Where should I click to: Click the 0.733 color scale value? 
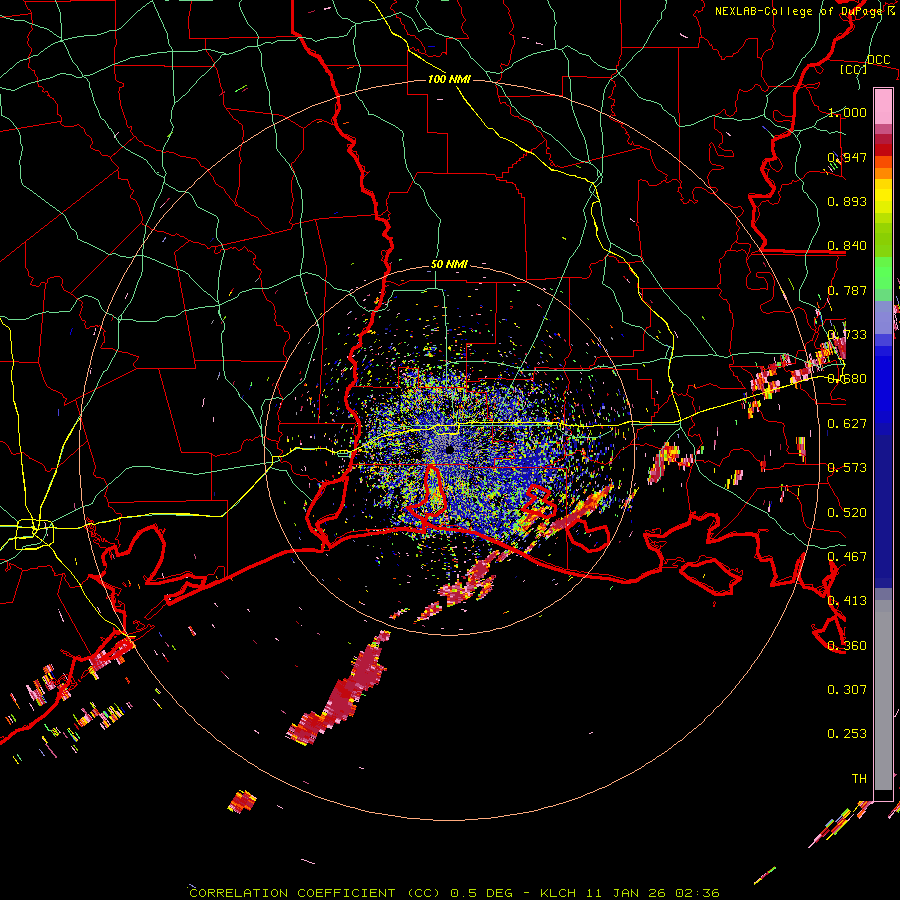point(847,335)
